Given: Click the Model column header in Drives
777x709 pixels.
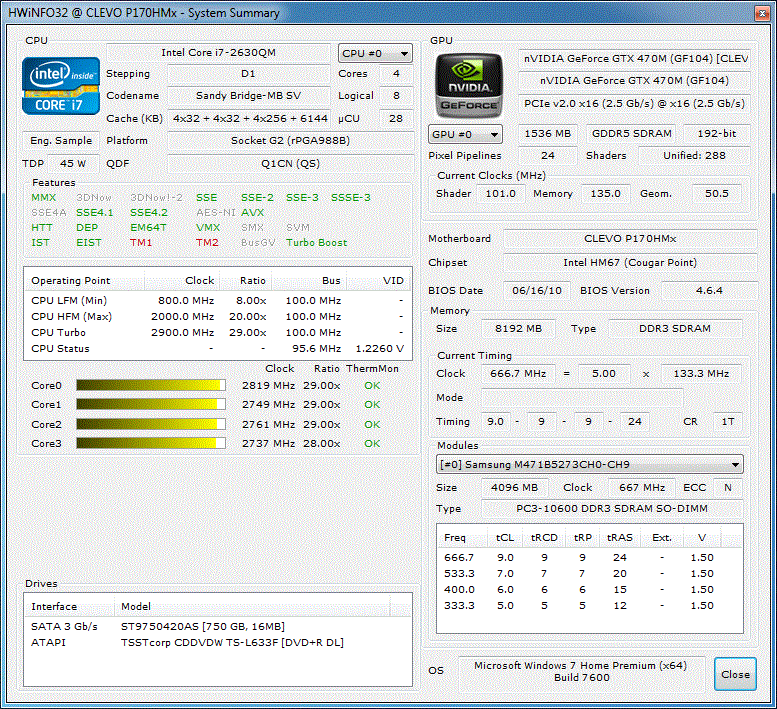Looking at the screenshot, I should (252, 606).
